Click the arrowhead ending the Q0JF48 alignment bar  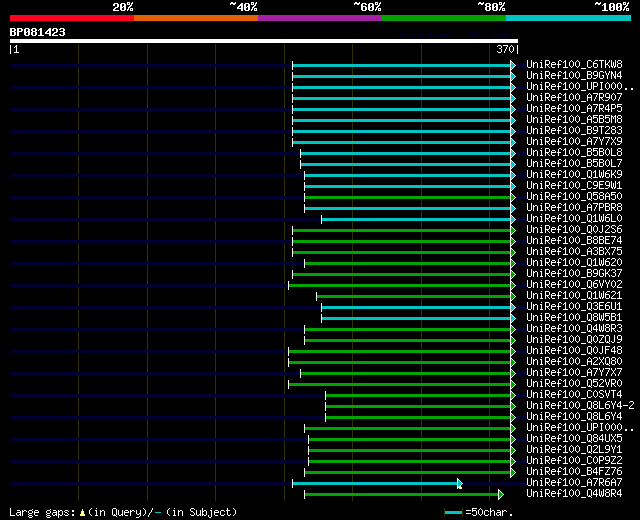click(513, 351)
